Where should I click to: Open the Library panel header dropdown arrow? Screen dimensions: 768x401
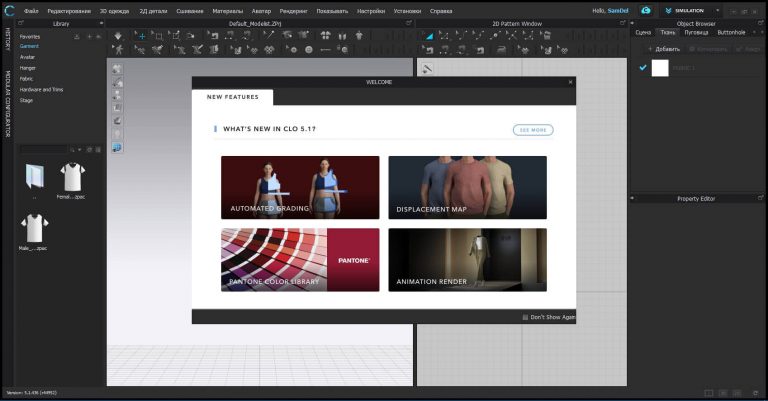(101, 23)
